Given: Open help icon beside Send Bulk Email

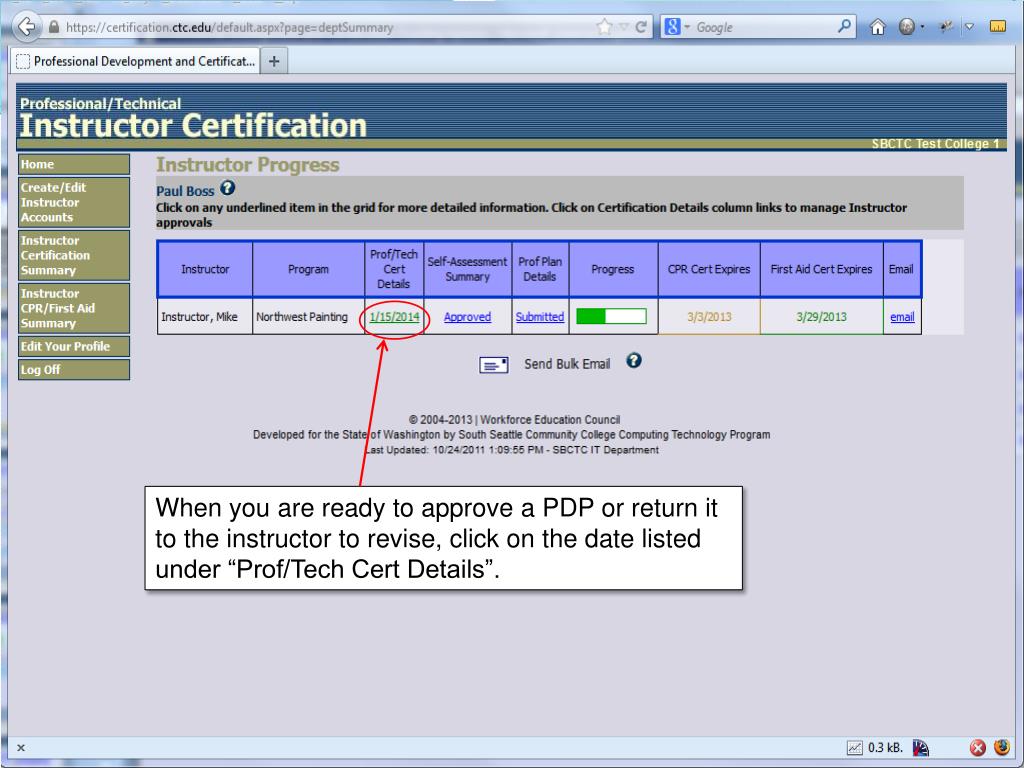Looking at the screenshot, I should 634,360.
